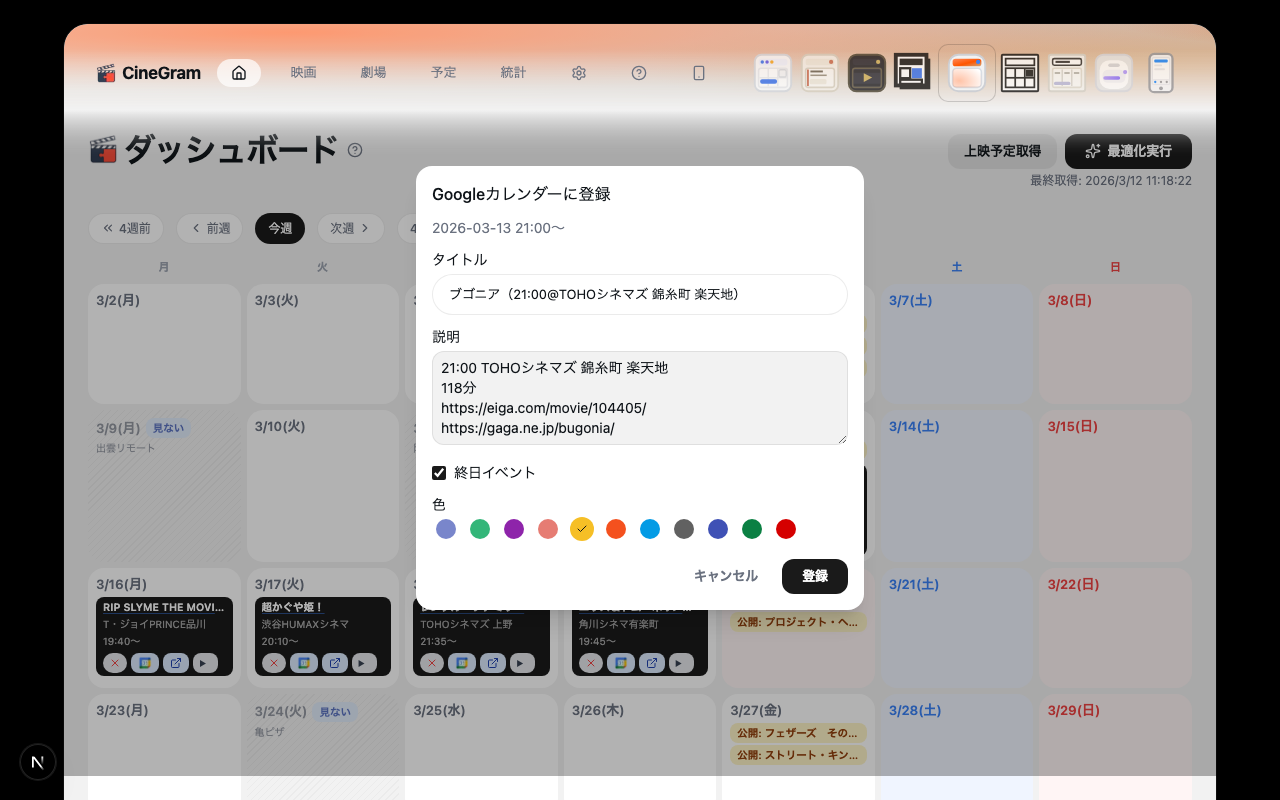Click the dark video player theme icon in the header
Image resolution: width=1280 pixels, height=800 pixels.
click(x=866, y=72)
